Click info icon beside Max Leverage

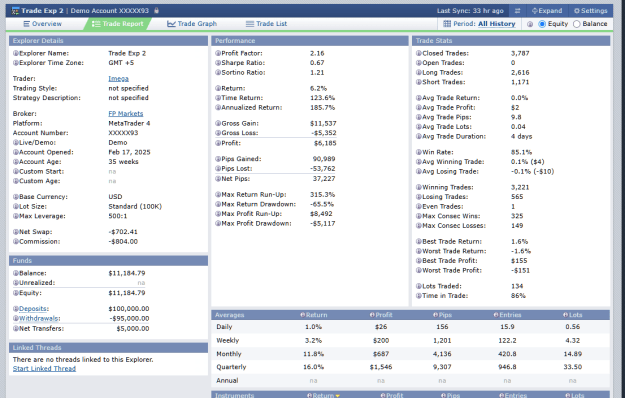16,216
